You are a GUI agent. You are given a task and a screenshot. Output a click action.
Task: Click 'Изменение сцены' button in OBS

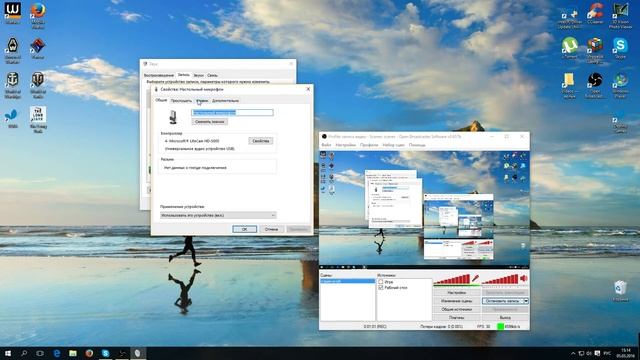coord(457,301)
